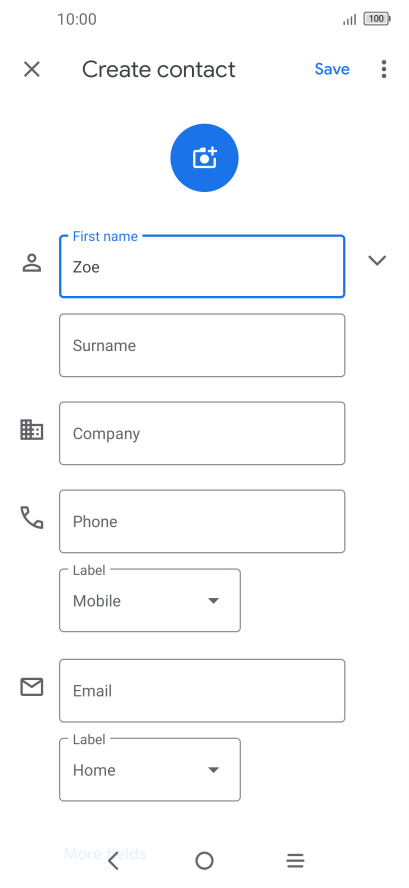Select the Email input field
Image resolution: width=409 pixels, height=888 pixels.
[202, 690]
